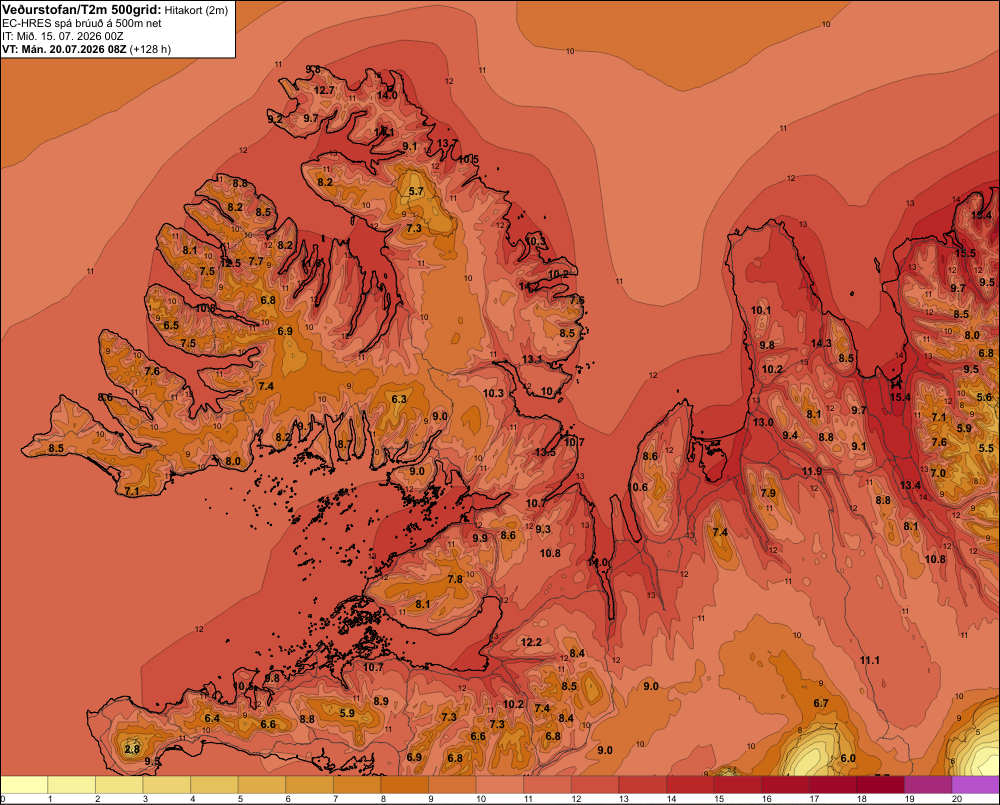Click the temperature value '14.3'
The width and height of the screenshot is (1000, 805).
[x=821, y=343]
